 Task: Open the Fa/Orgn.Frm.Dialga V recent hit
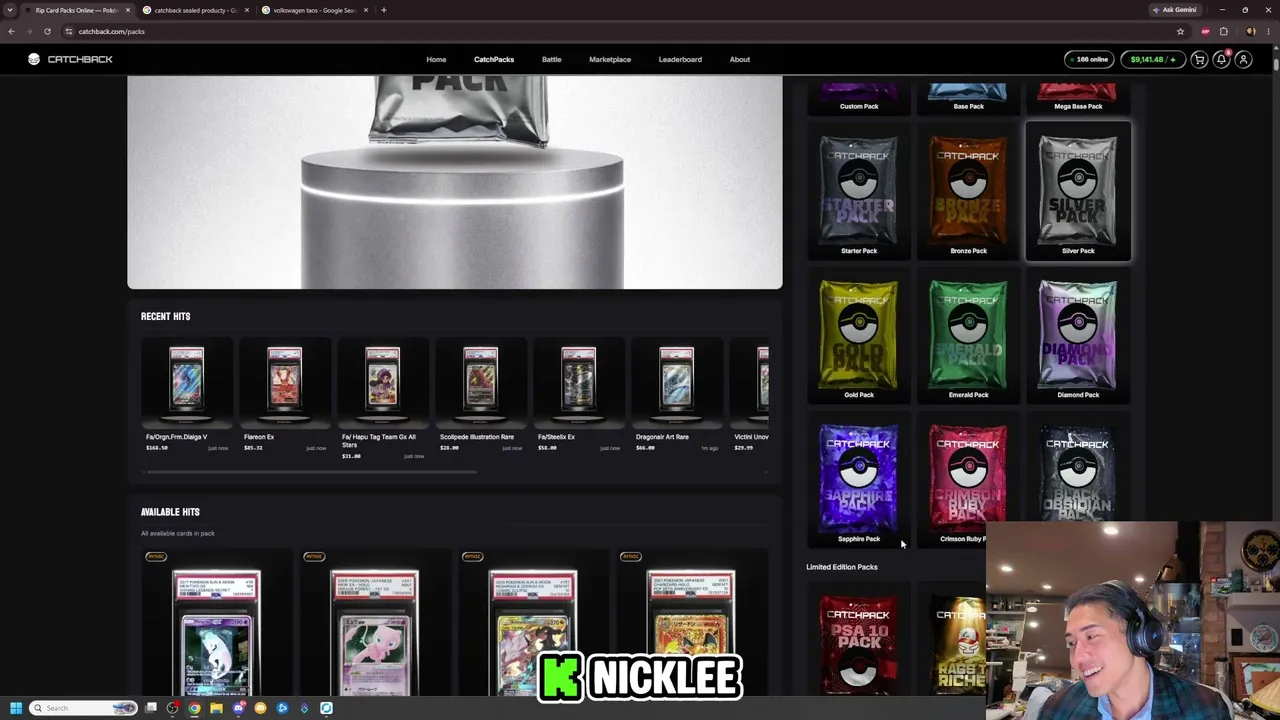point(186,397)
